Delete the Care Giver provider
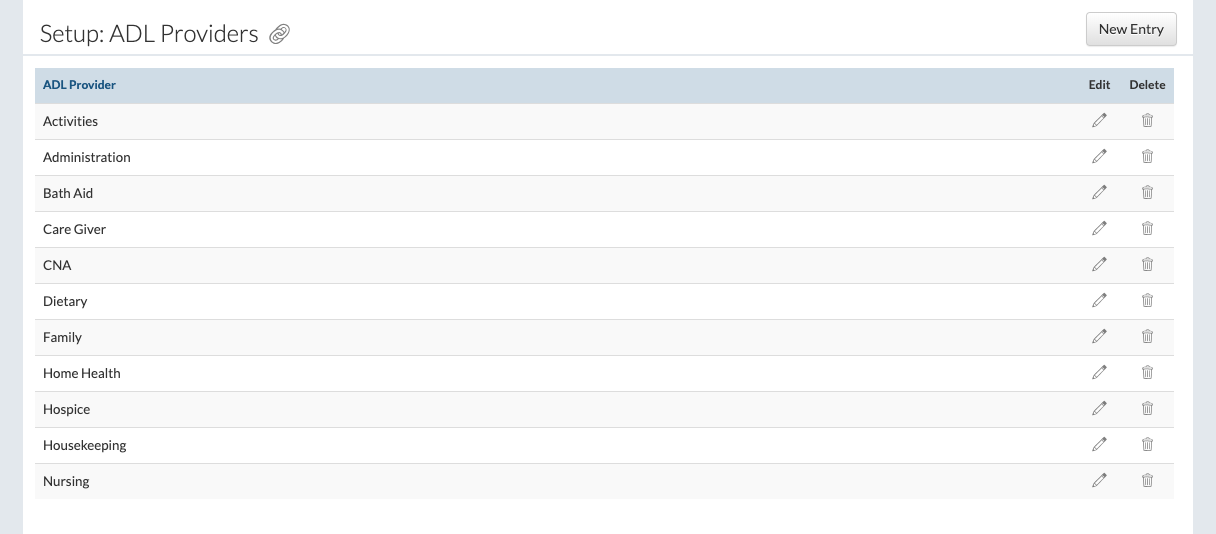The width and height of the screenshot is (1216, 534). click(1147, 229)
